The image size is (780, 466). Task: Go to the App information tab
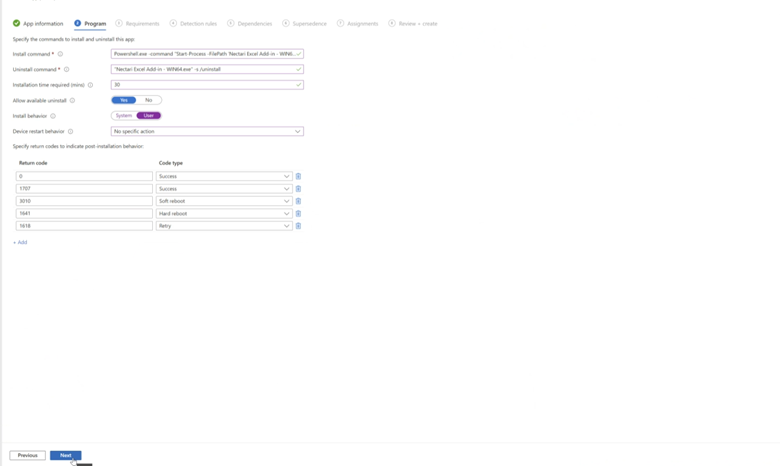pyautogui.click(x=38, y=23)
